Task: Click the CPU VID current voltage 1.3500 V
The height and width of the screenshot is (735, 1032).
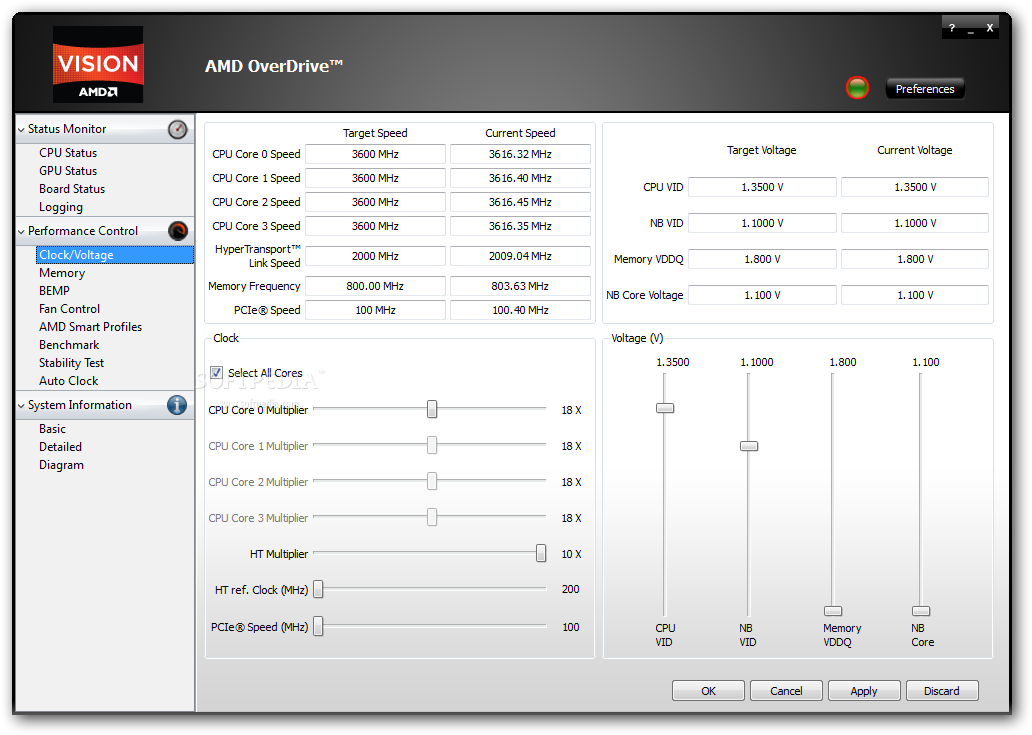Action: [x=915, y=187]
